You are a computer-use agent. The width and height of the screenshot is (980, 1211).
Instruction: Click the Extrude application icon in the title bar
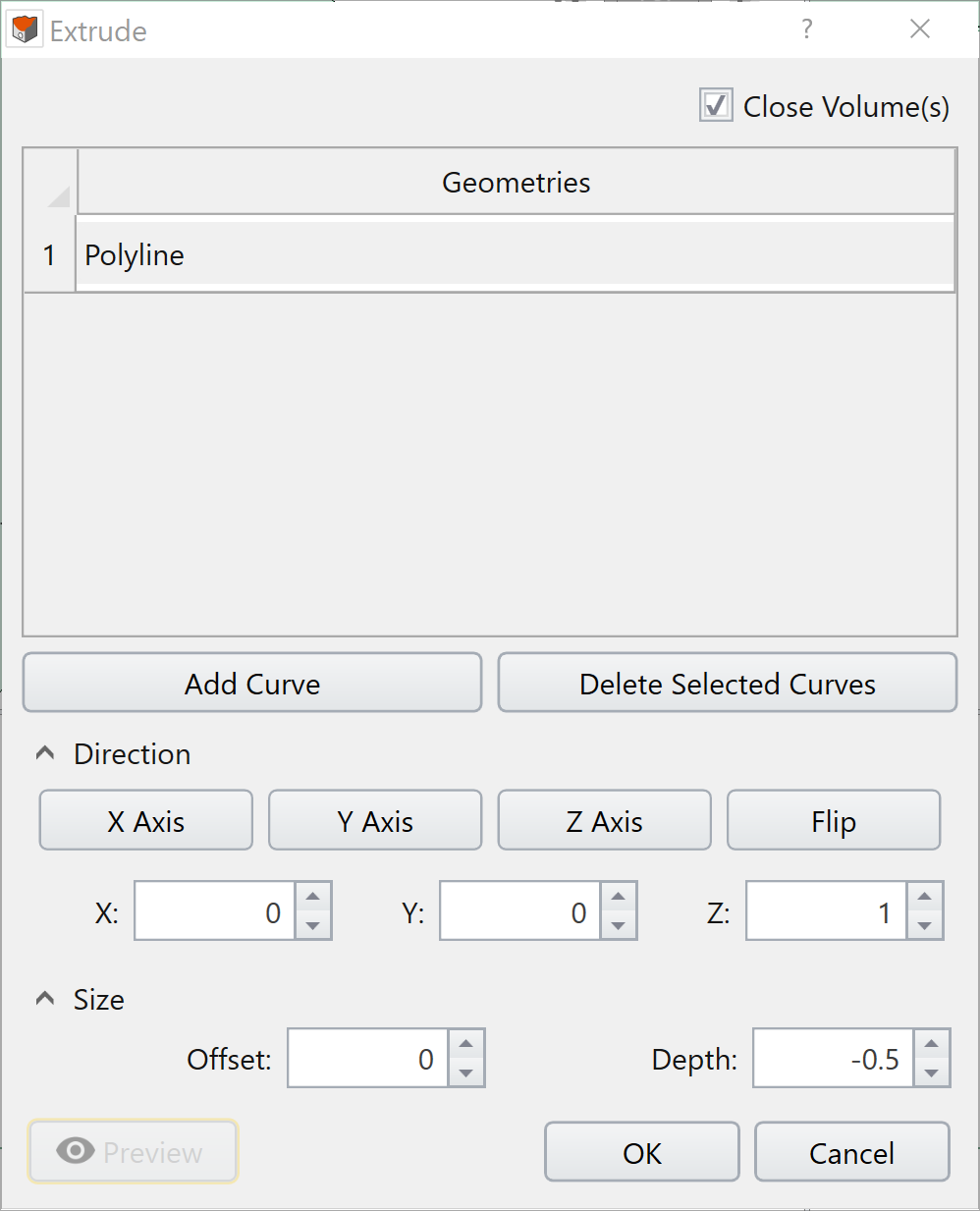click(x=24, y=29)
